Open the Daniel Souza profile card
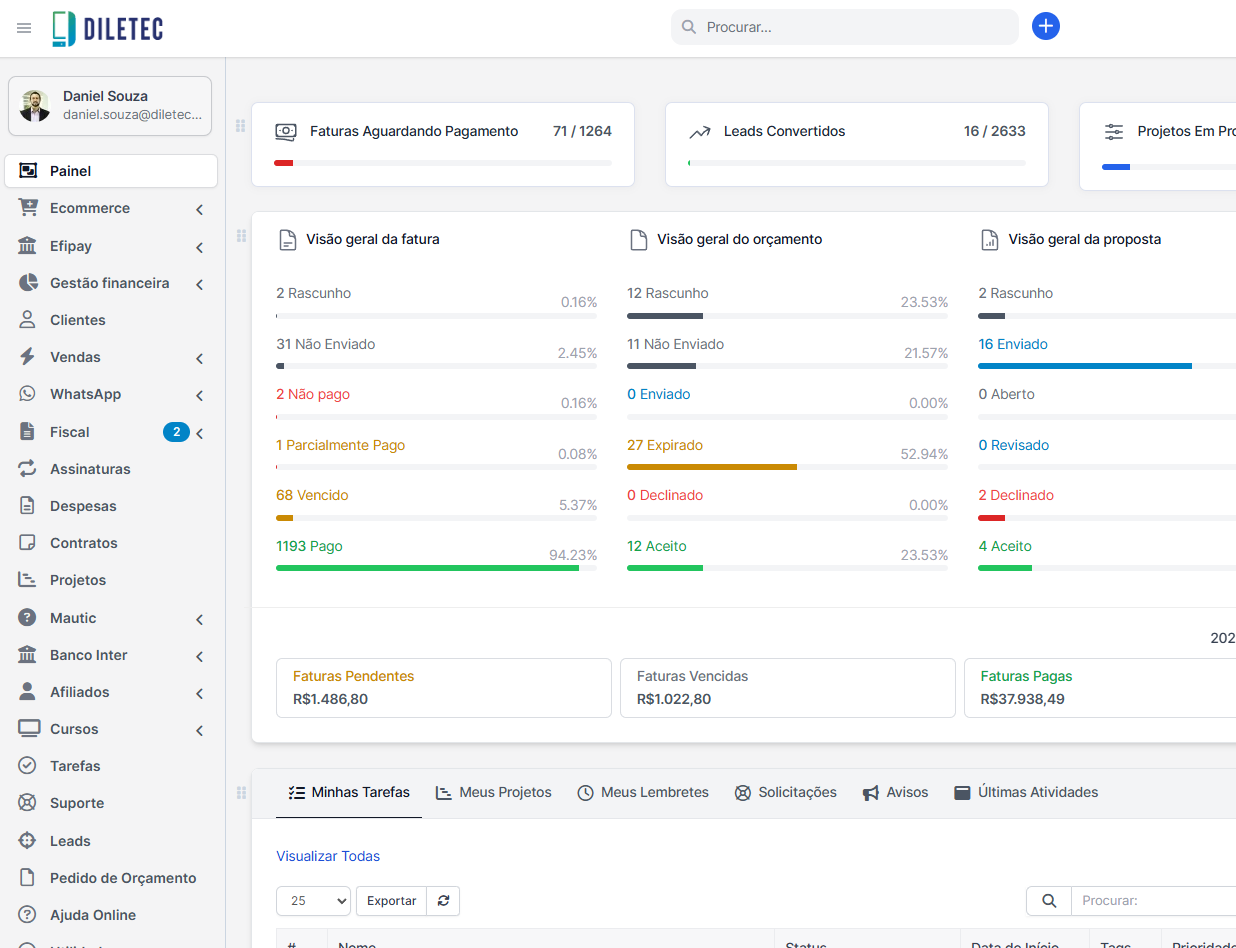The image size is (1236, 948). click(110, 106)
